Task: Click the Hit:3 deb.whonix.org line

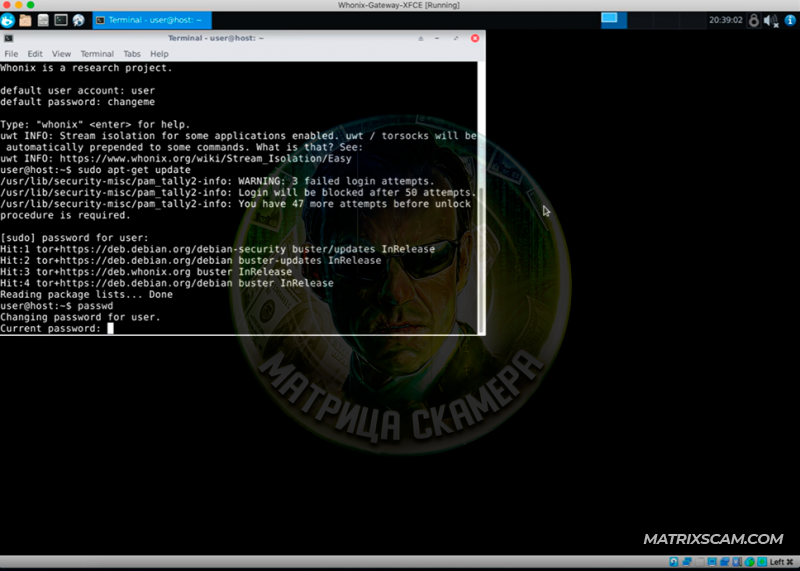Action: pyautogui.click(x=146, y=272)
